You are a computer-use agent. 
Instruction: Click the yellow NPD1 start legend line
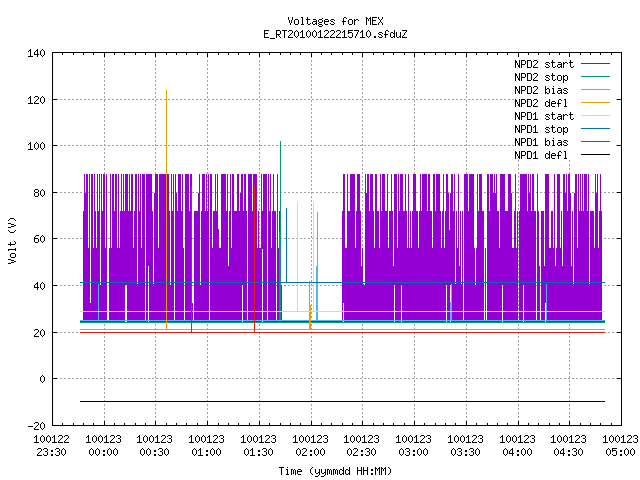pyautogui.click(x=595, y=116)
